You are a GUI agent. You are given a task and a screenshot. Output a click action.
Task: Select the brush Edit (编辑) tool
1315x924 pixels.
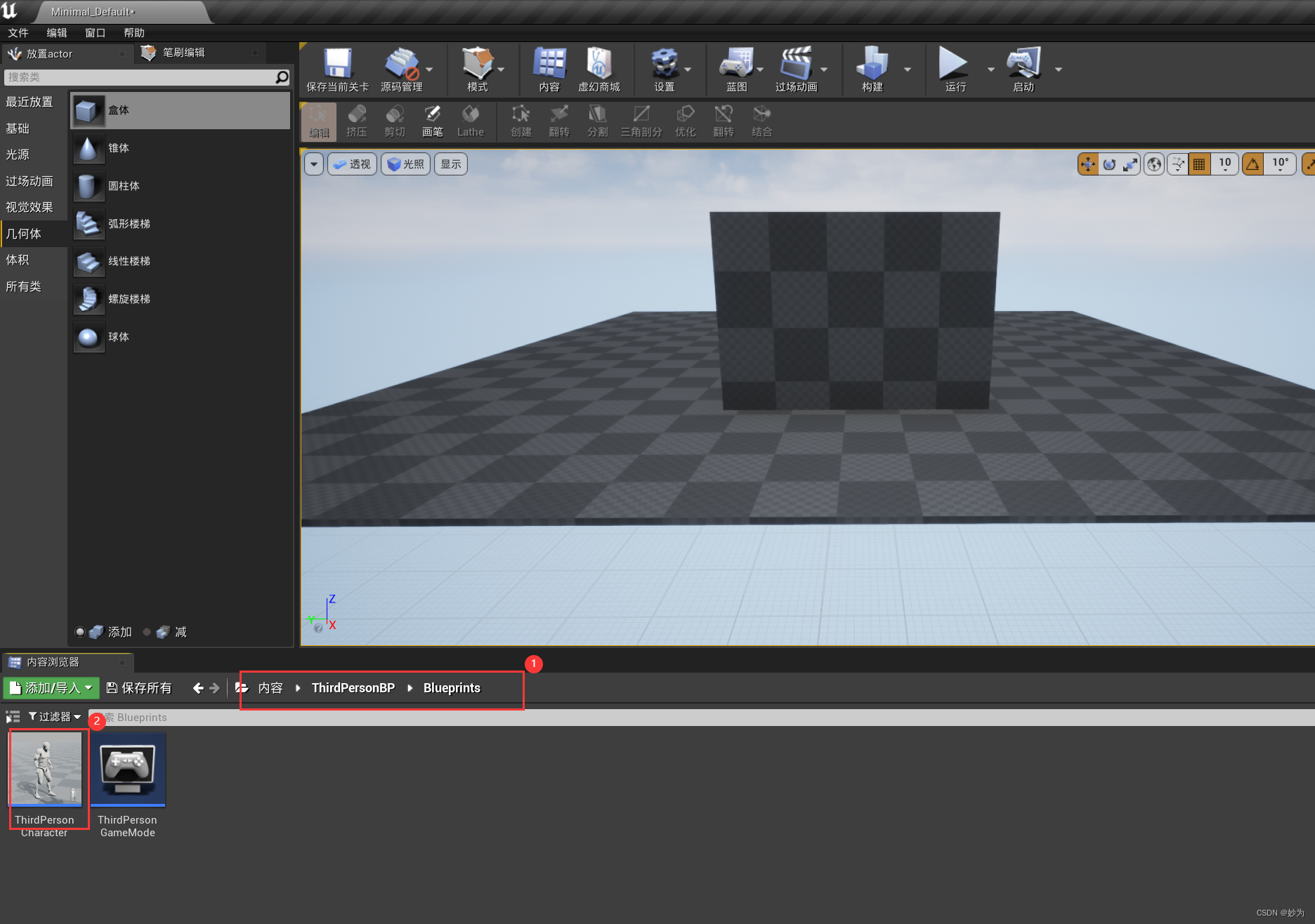tap(319, 121)
